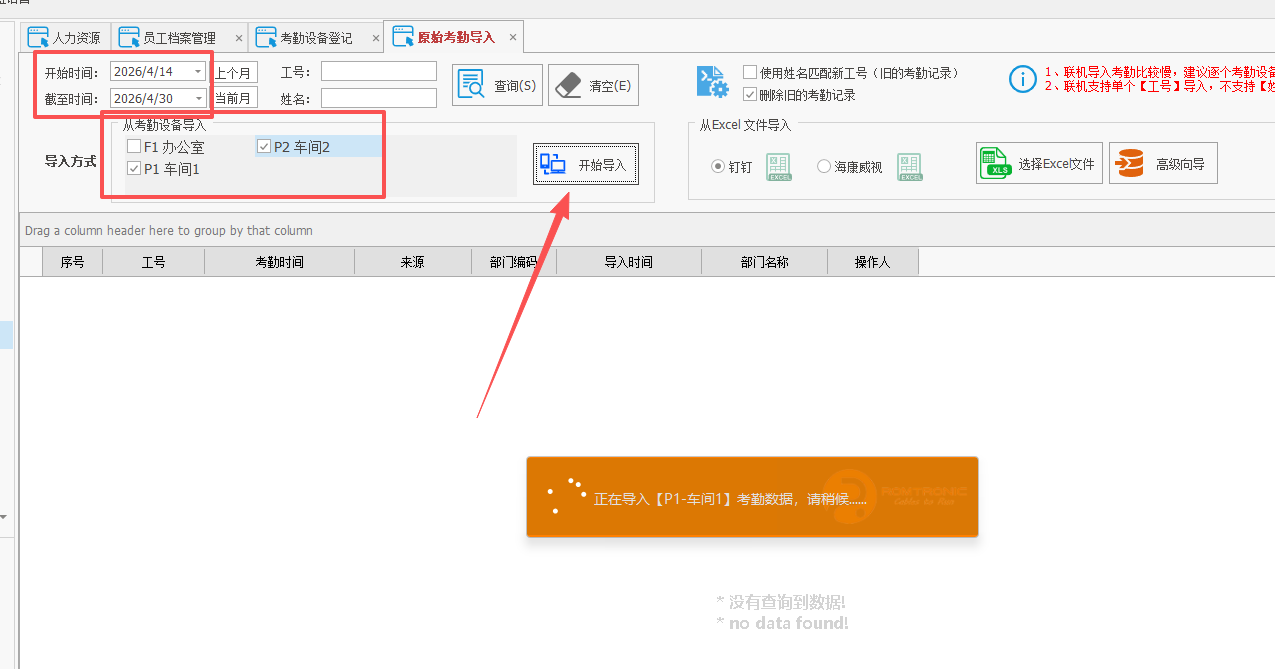Enable the F1 办公室 checkbox
The image size is (1275, 669).
pyautogui.click(x=133, y=145)
